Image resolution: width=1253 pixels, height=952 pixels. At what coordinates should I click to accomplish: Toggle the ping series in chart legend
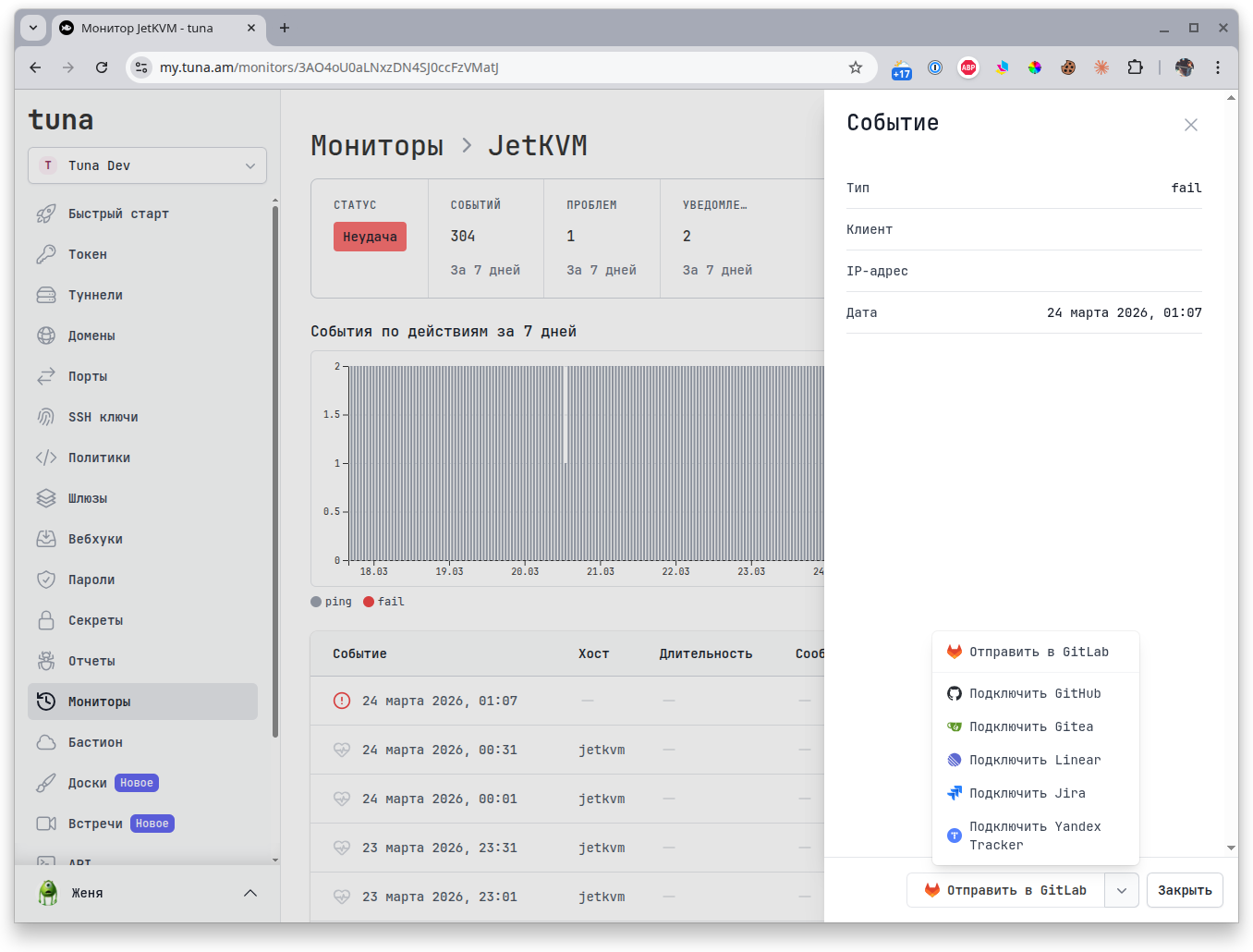pyautogui.click(x=332, y=602)
